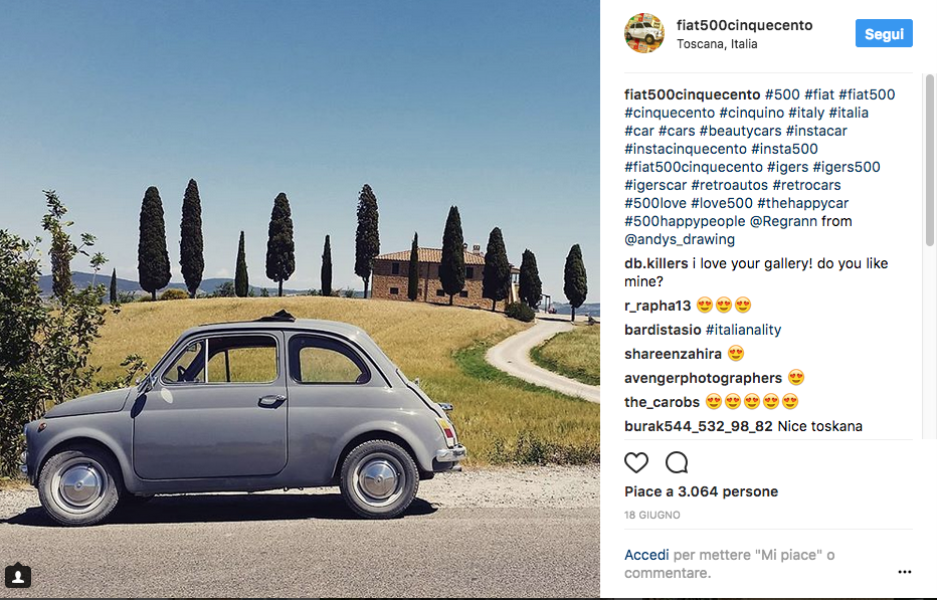937x600 pixels.
Task: Show tagged people icon on photo
Action: 18,576
